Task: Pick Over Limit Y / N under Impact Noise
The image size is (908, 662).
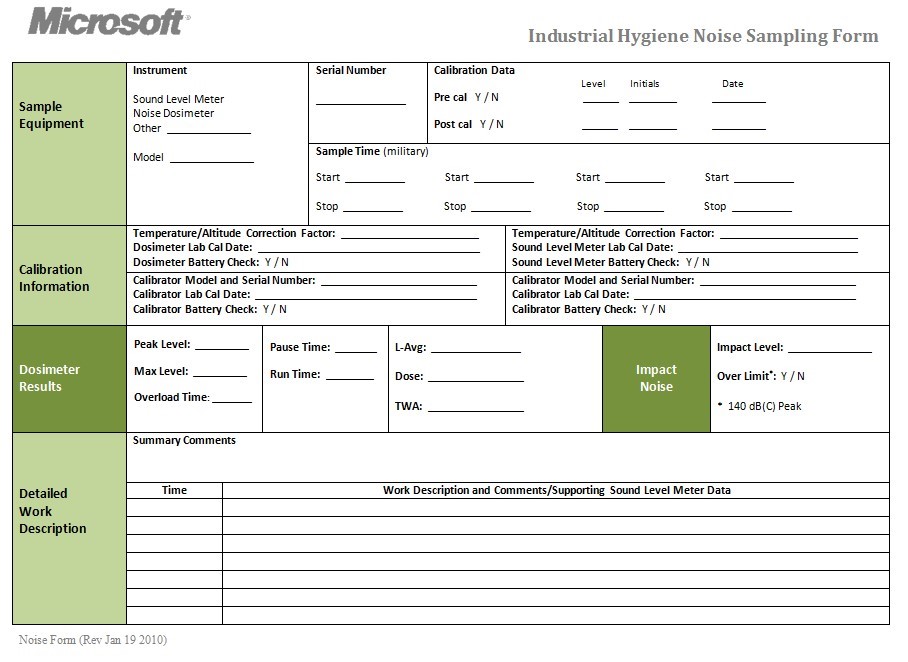Action: coord(792,376)
